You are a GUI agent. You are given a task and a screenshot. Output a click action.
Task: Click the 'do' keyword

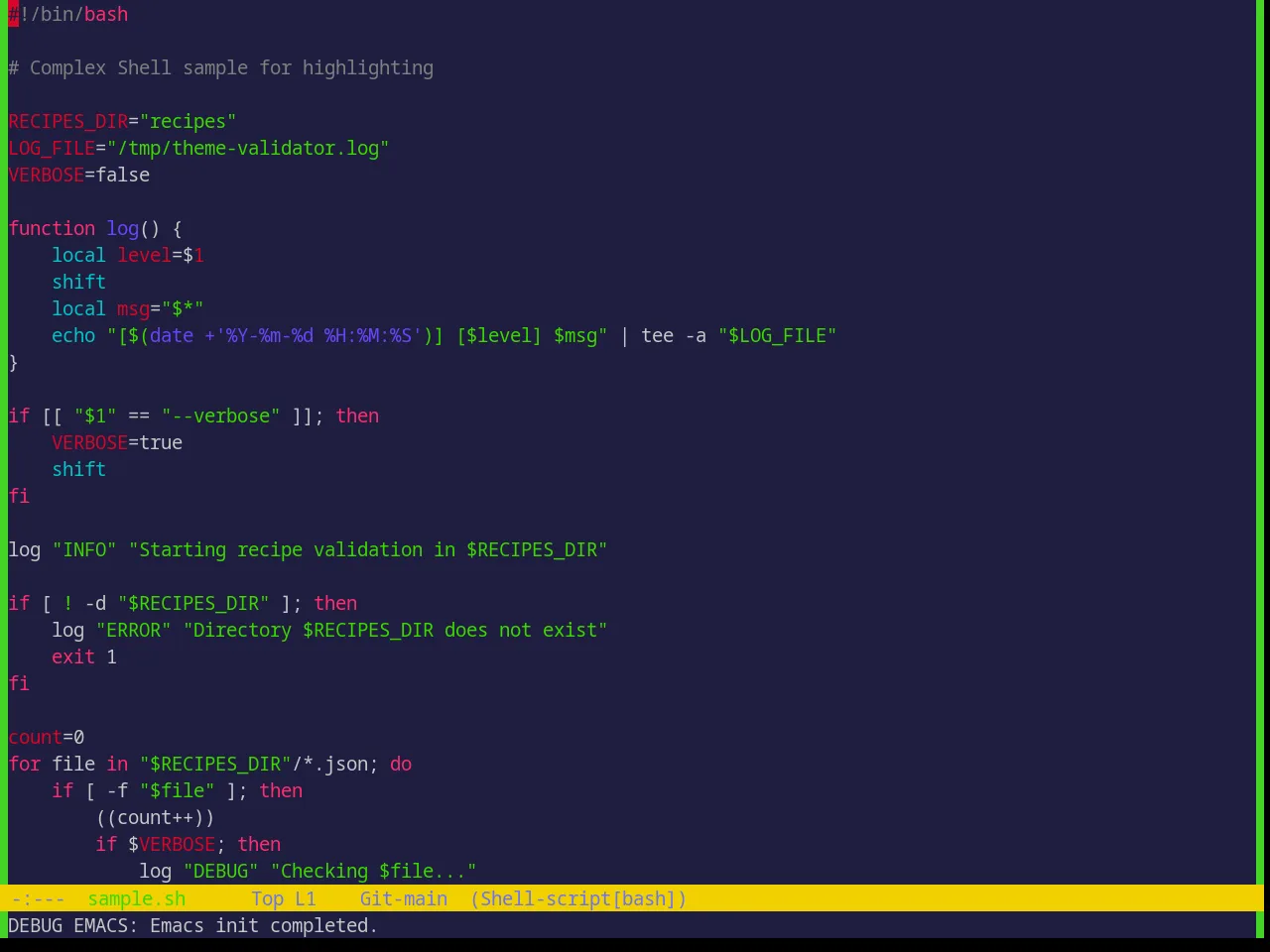[x=401, y=764]
